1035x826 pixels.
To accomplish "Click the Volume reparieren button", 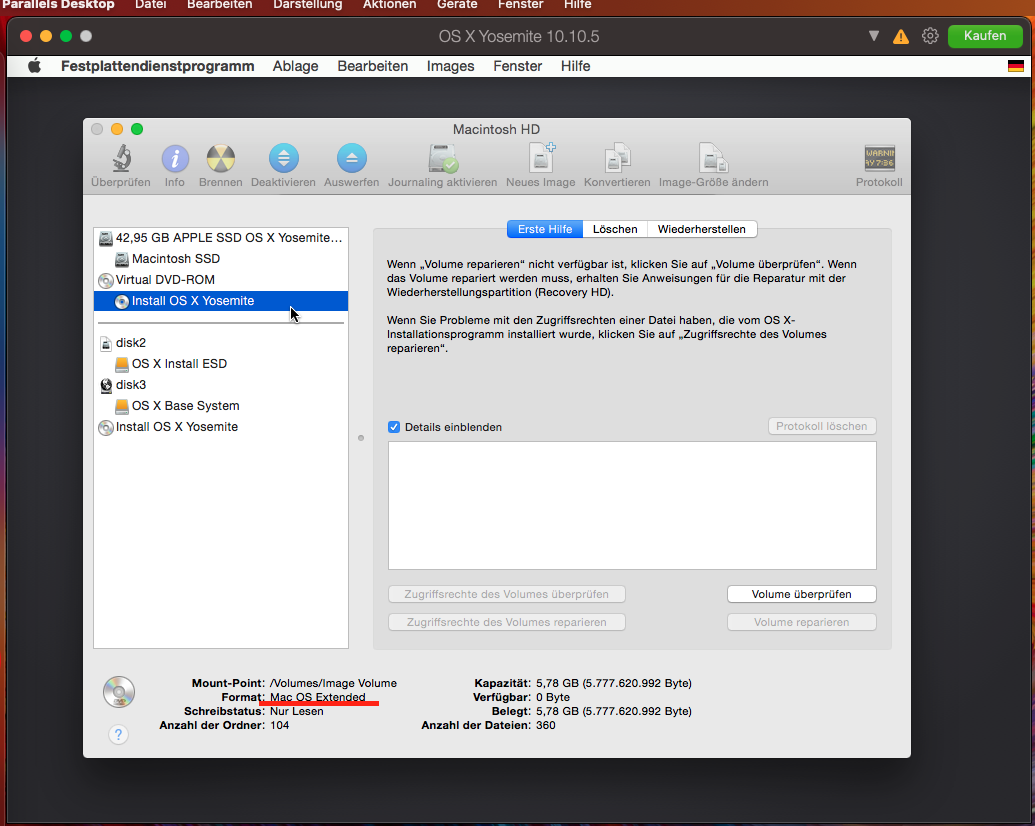I will click(x=801, y=622).
